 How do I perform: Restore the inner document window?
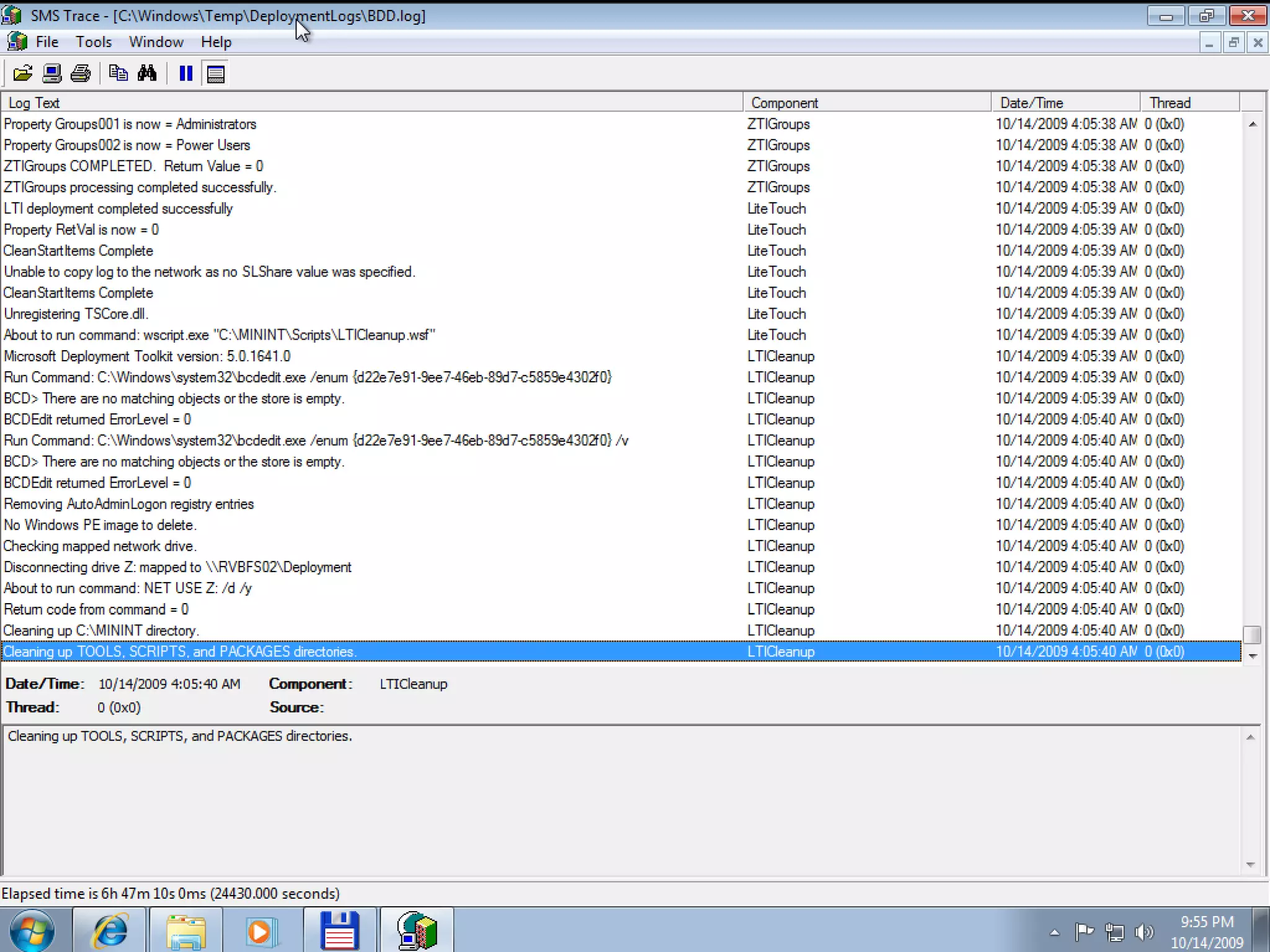pos(1233,42)
